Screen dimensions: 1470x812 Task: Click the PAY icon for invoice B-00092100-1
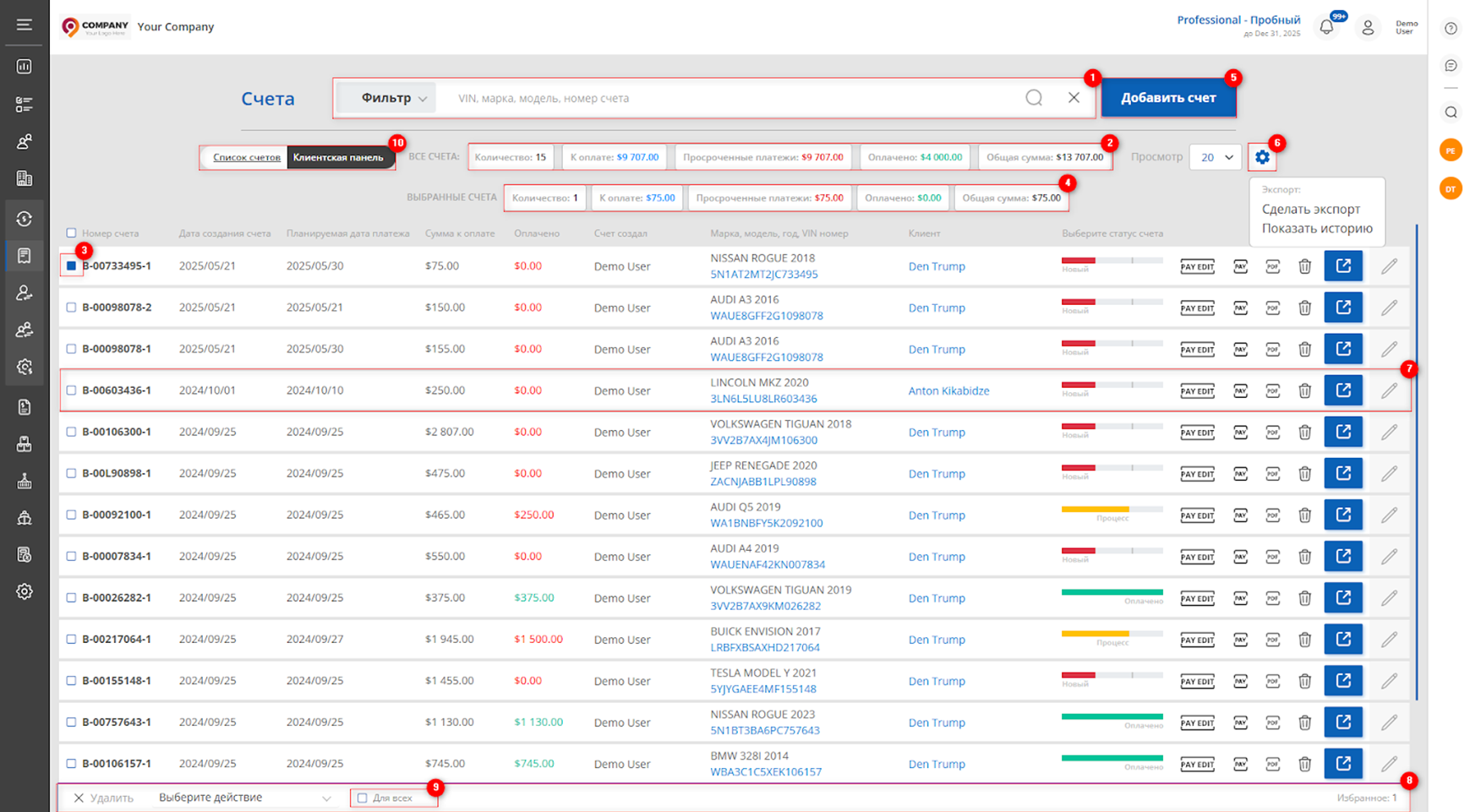tap(1240, 515)
